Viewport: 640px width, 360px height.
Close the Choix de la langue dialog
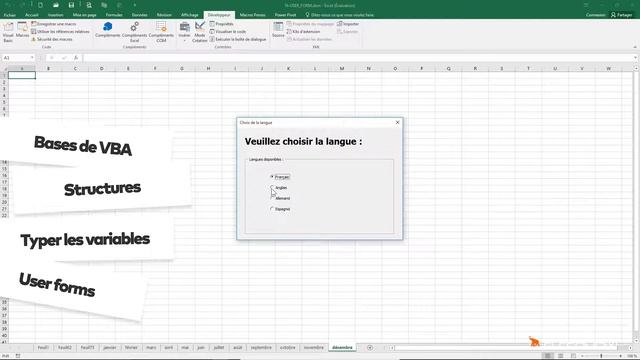(x=398, y=122)
